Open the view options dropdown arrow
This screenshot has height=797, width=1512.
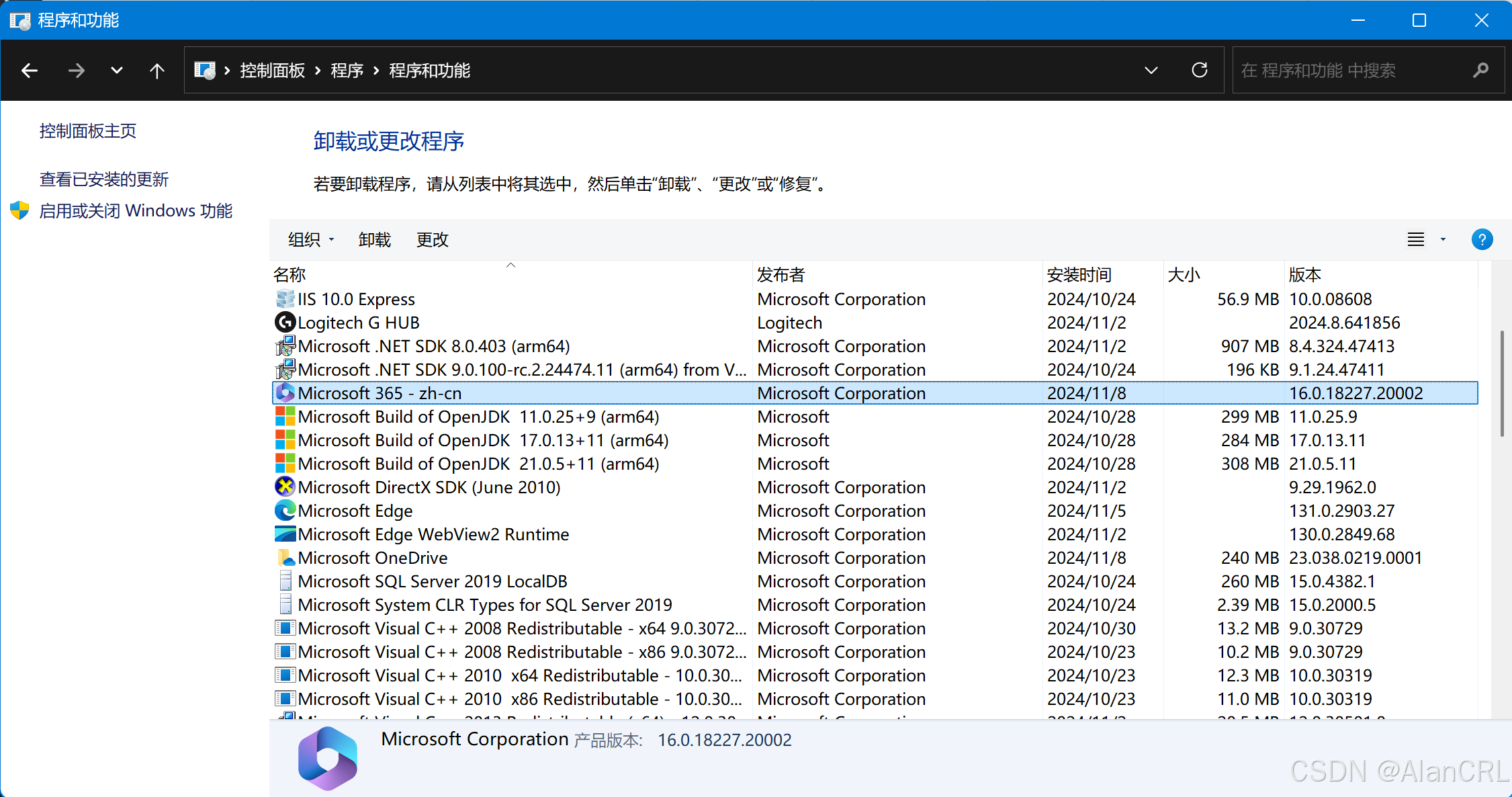click(1441, 239)
